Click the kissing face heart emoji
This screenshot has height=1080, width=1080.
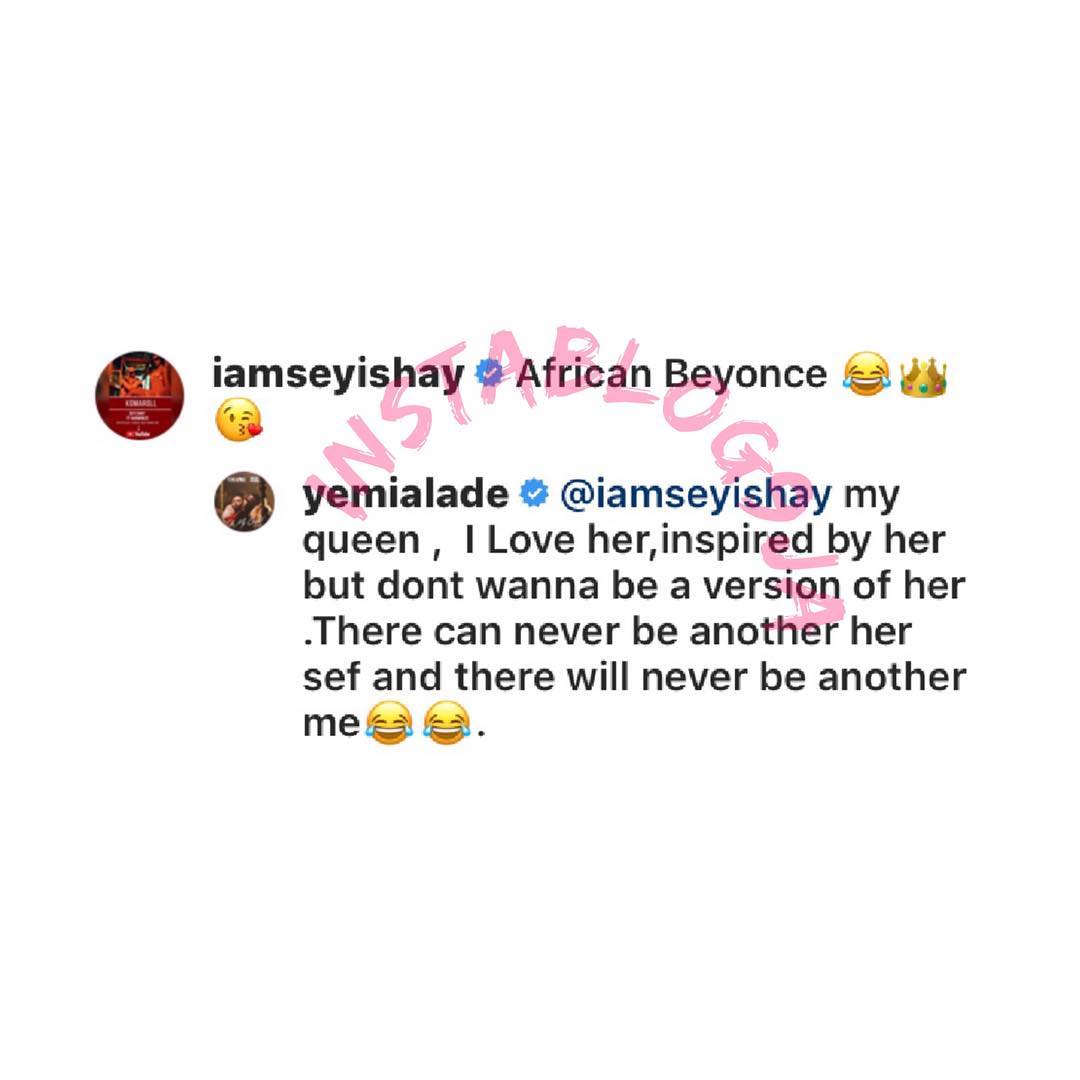point(238,419)
